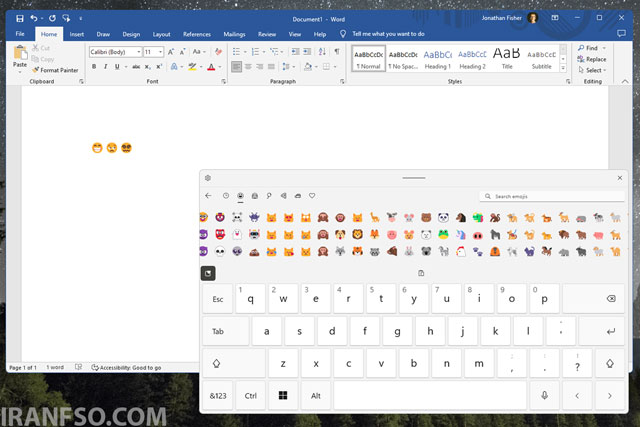This screenshot has height=427, width=640.
Task: Show recently used emojis clock icon
Action: [x=226, y=196]
